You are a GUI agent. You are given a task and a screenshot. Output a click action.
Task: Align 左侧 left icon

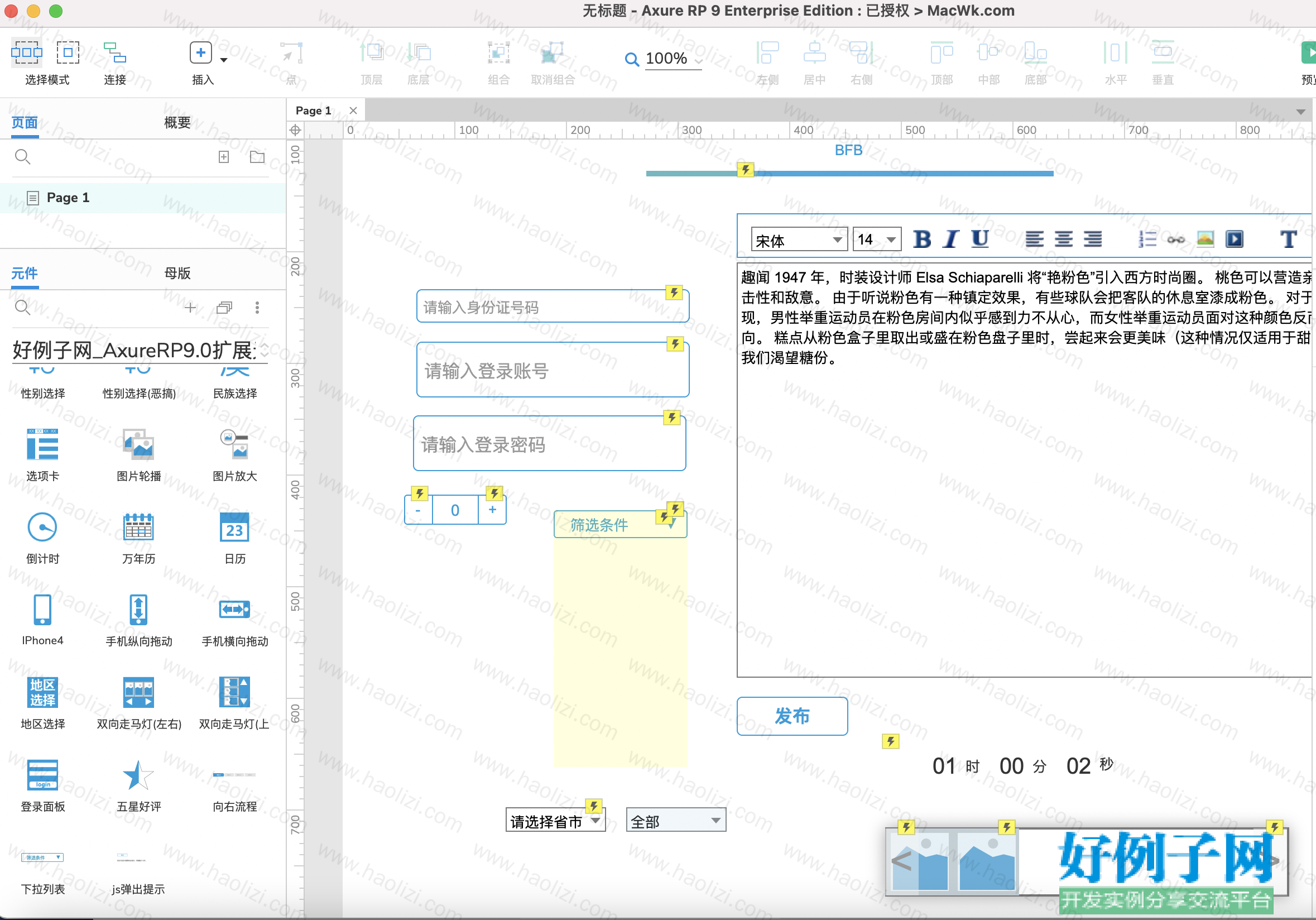point(767,52)
